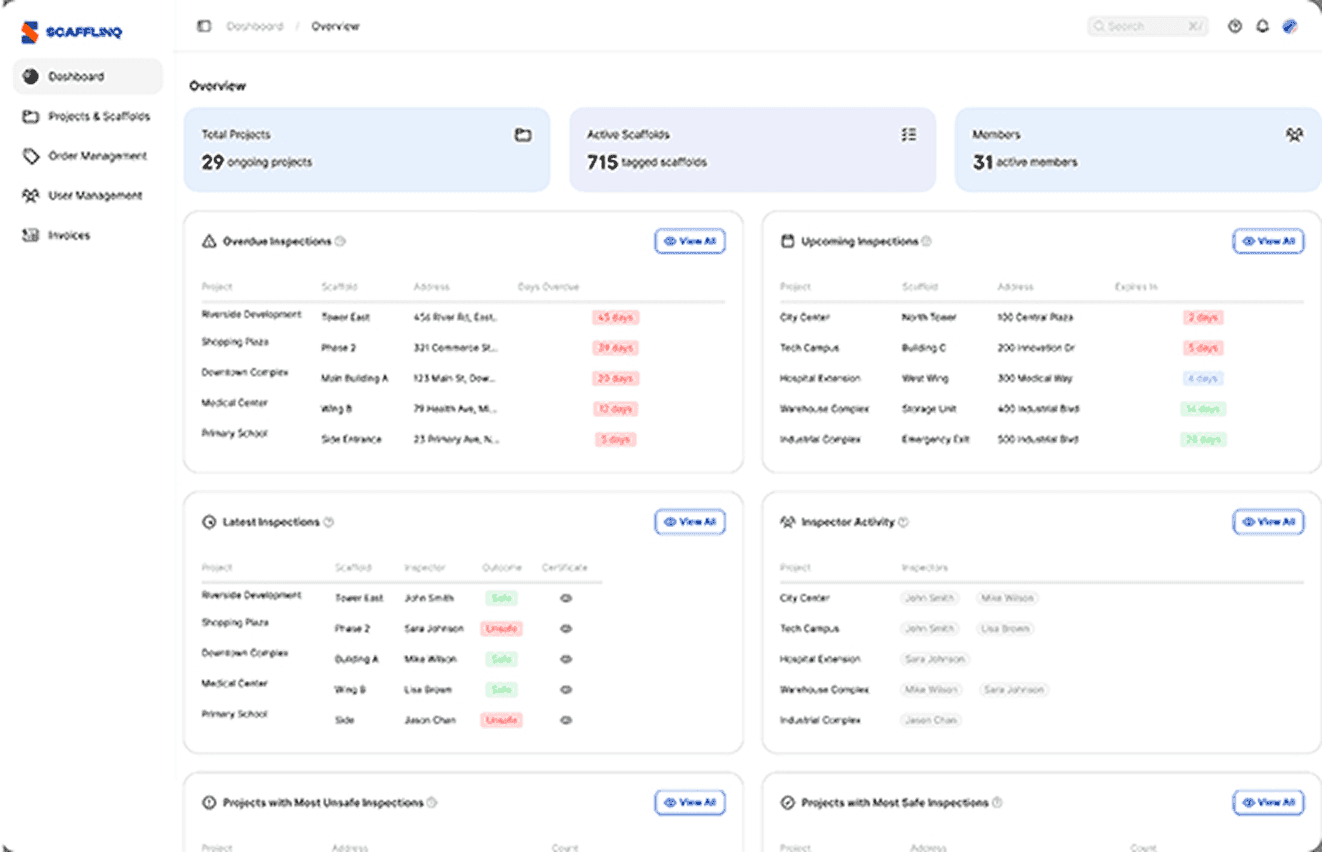The height and width of the screenshot is (852, 1322).
Task: Open the user avatar menu
Action: coord(1290,27)
